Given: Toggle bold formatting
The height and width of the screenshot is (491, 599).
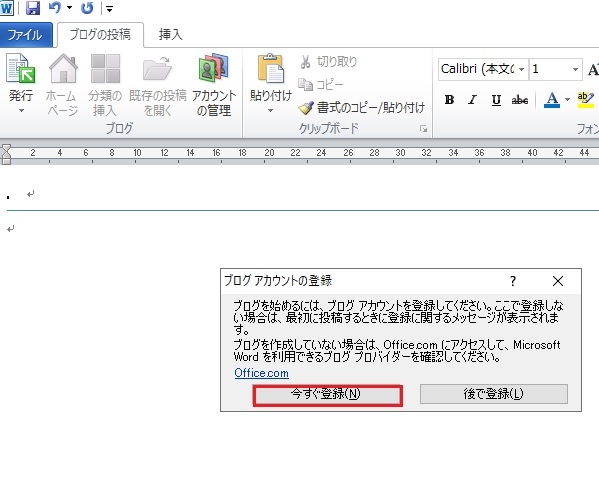Looking at the screenshot, I should click(449, 100).
